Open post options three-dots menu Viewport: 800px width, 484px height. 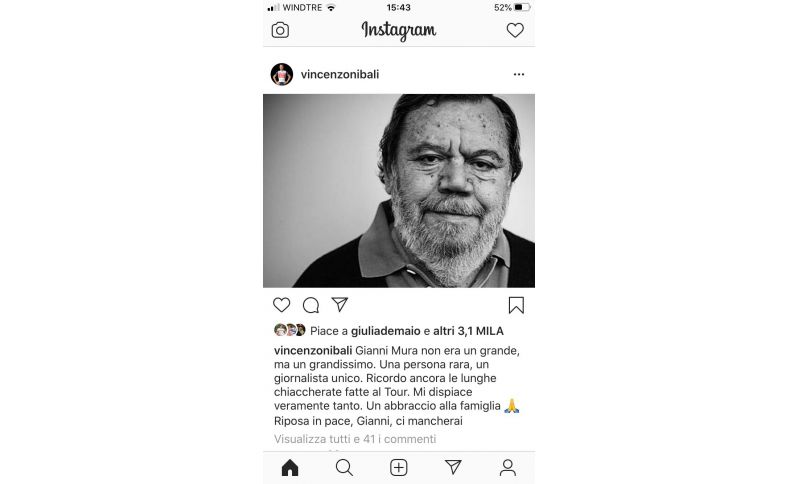[x=519, y=74]
